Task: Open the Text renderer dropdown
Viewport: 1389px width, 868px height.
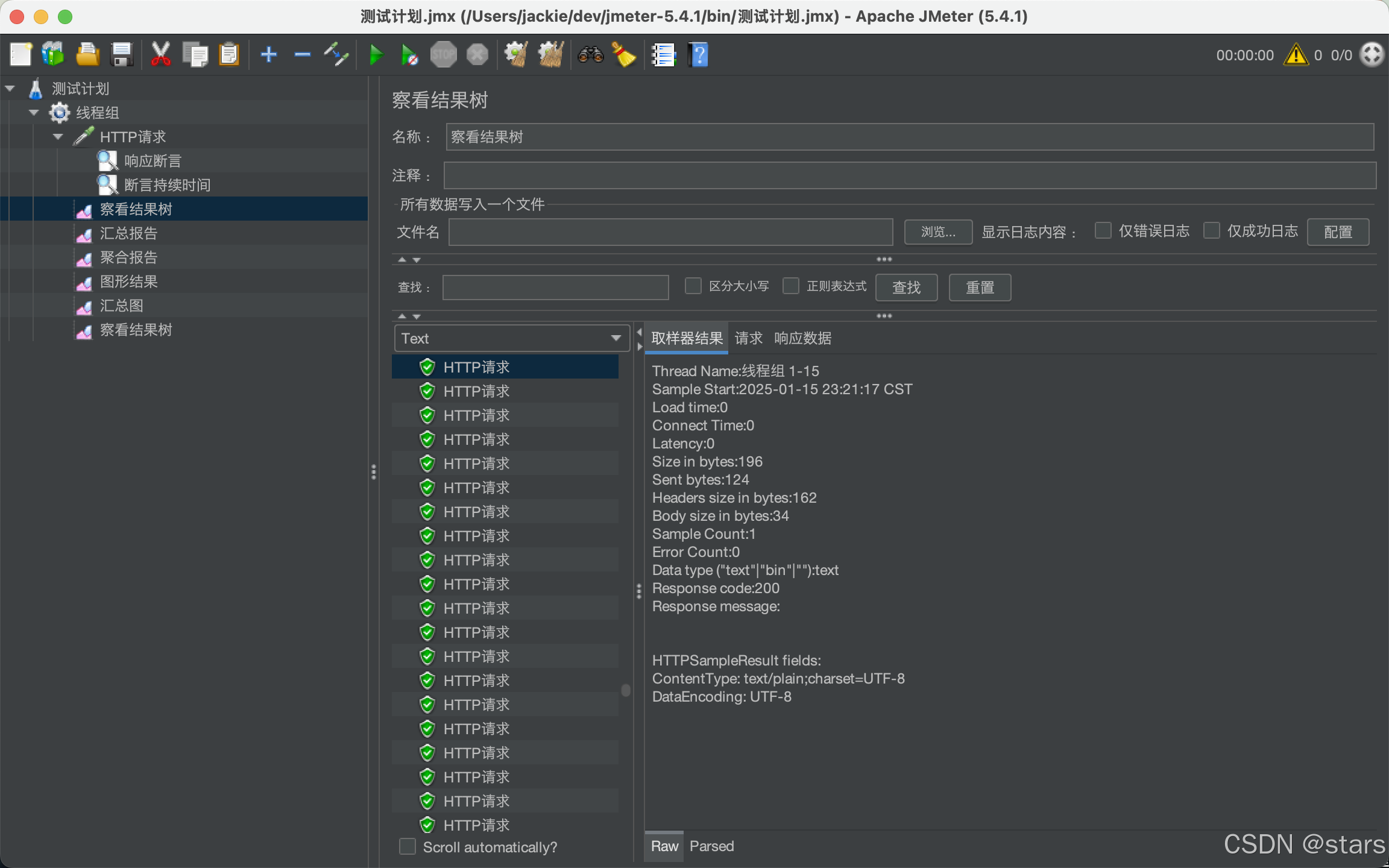Action: 512,338
